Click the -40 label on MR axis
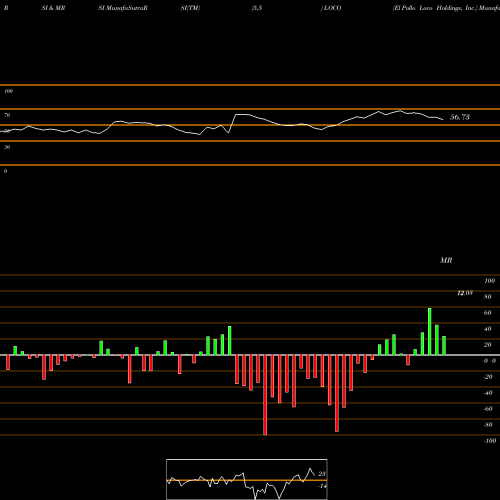Image resolution: width=500 pixels, height=500 pixels. tap(488, 393)
